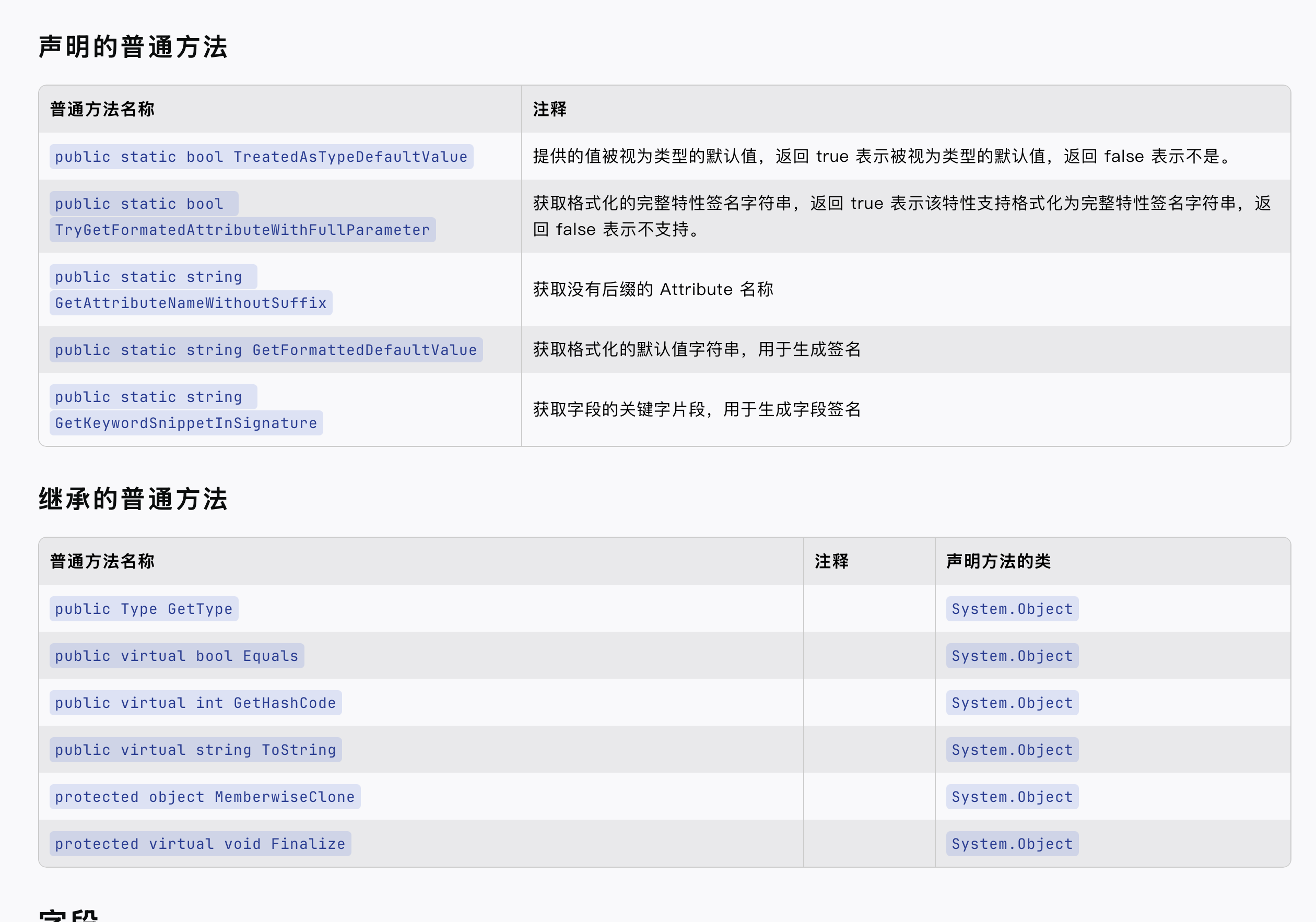Click the System.Object badge next to Finalize
1316x922 pixels.
pyautogui.click(x=1012, y=844)
